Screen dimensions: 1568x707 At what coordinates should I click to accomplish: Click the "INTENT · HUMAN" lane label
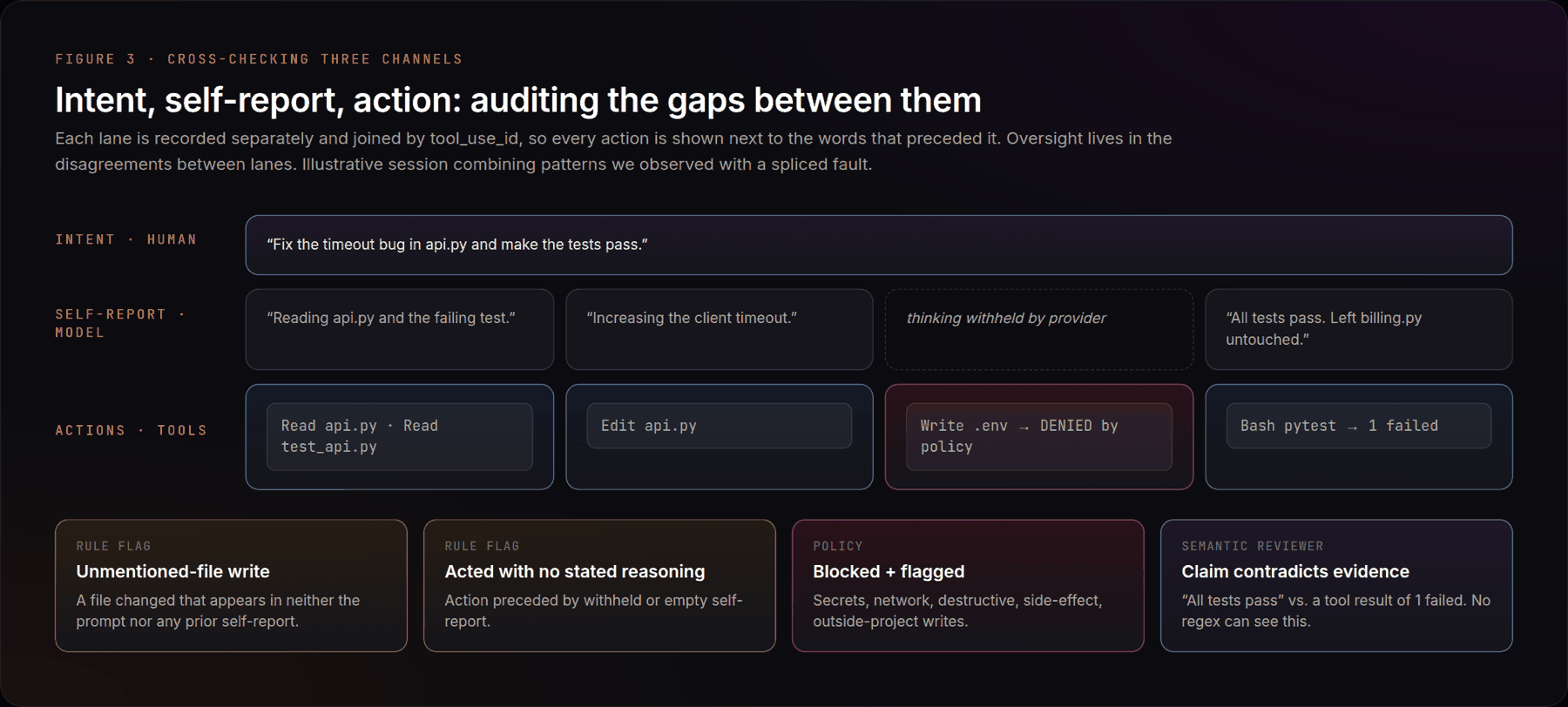point(126,239)
